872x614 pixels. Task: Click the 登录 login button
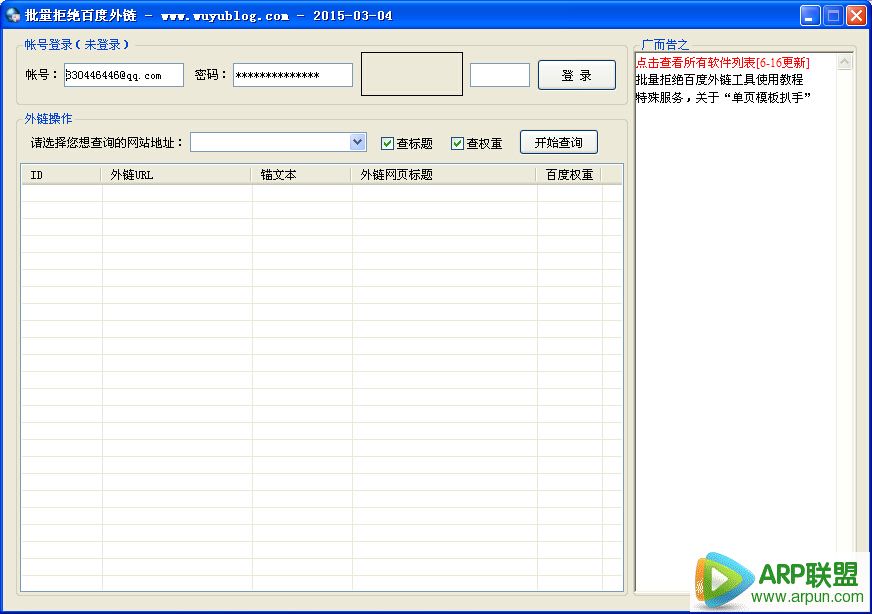coord(576,74)
